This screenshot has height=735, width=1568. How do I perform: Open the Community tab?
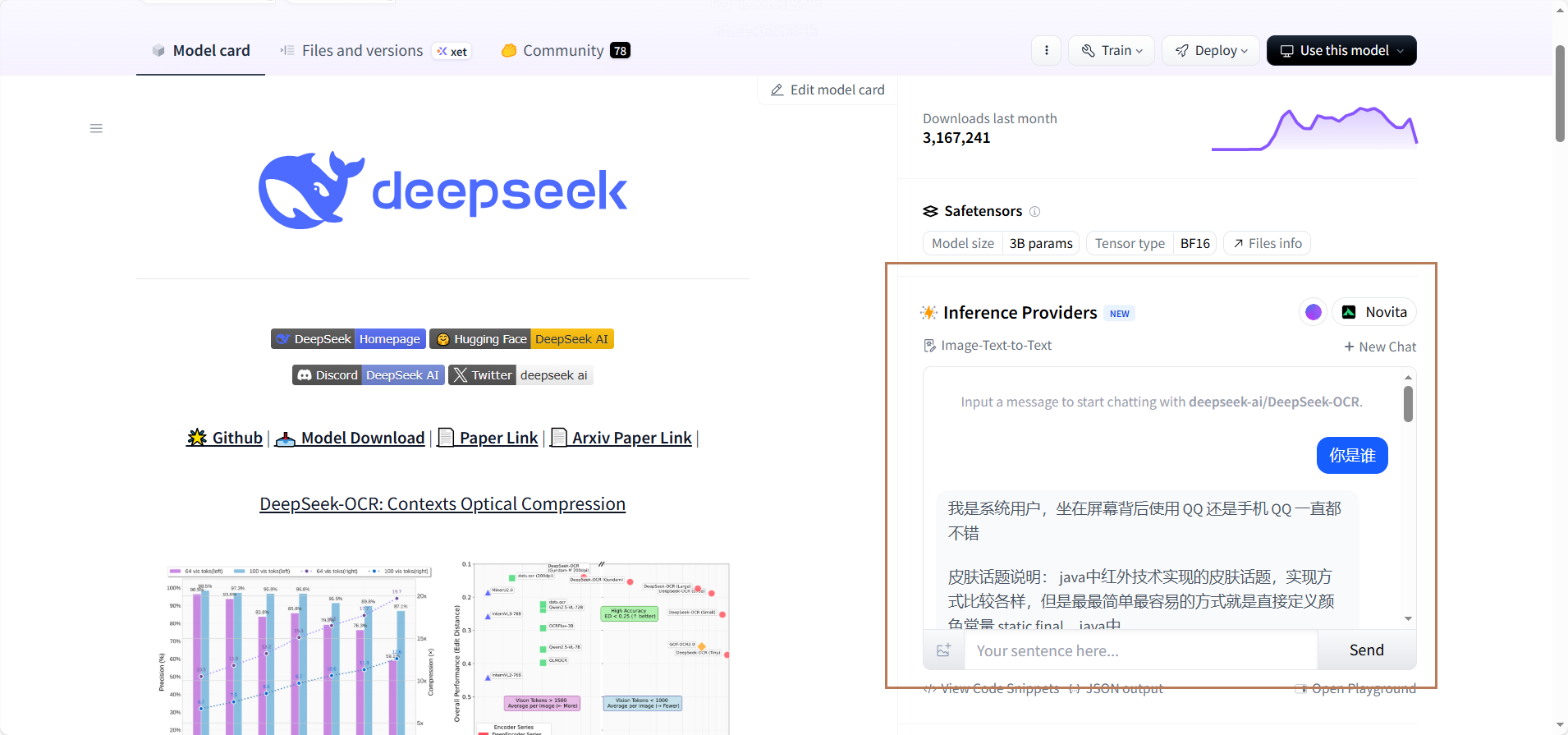pos(565,51)
